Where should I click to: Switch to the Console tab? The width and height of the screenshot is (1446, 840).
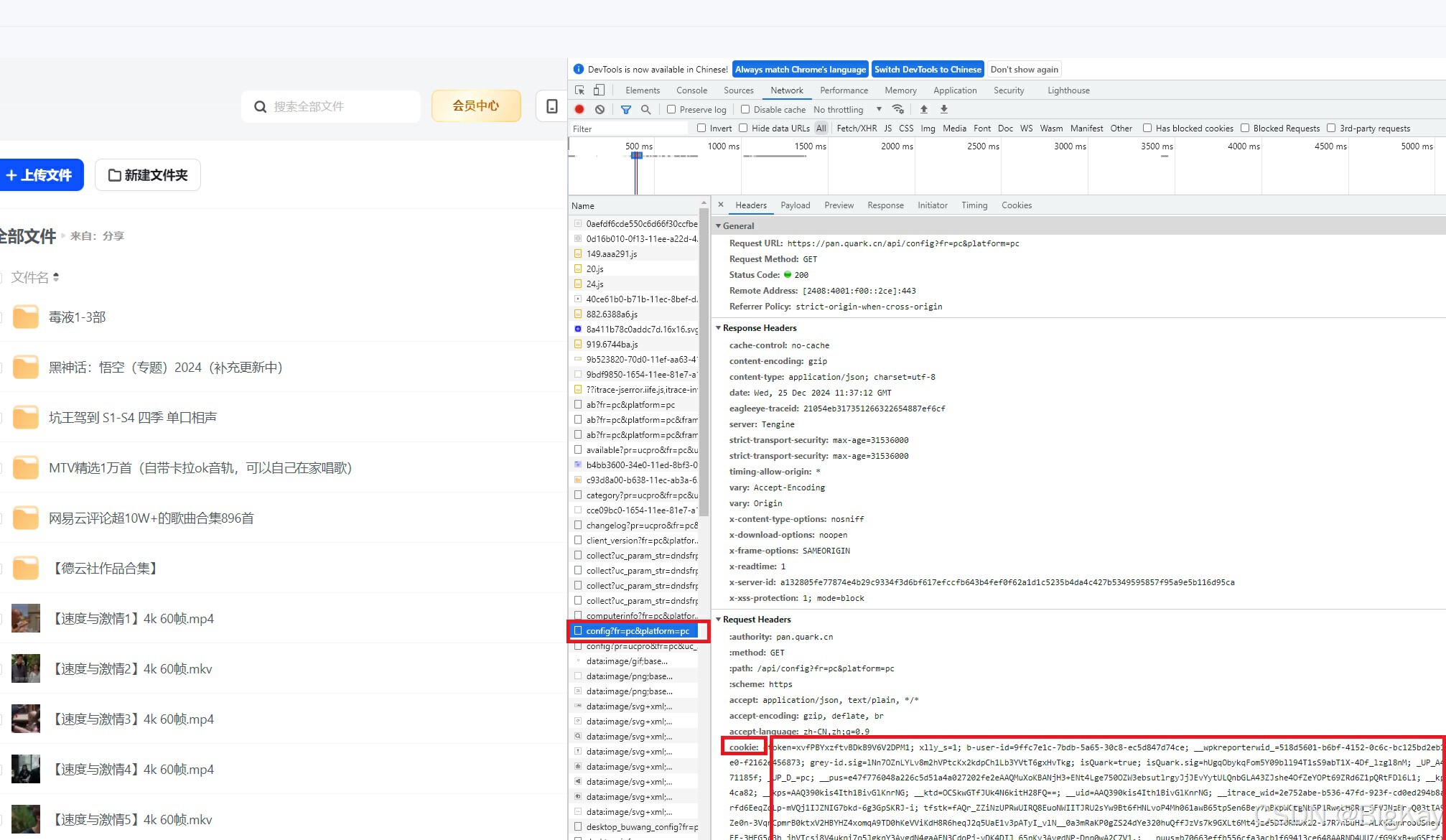(691, 90)
